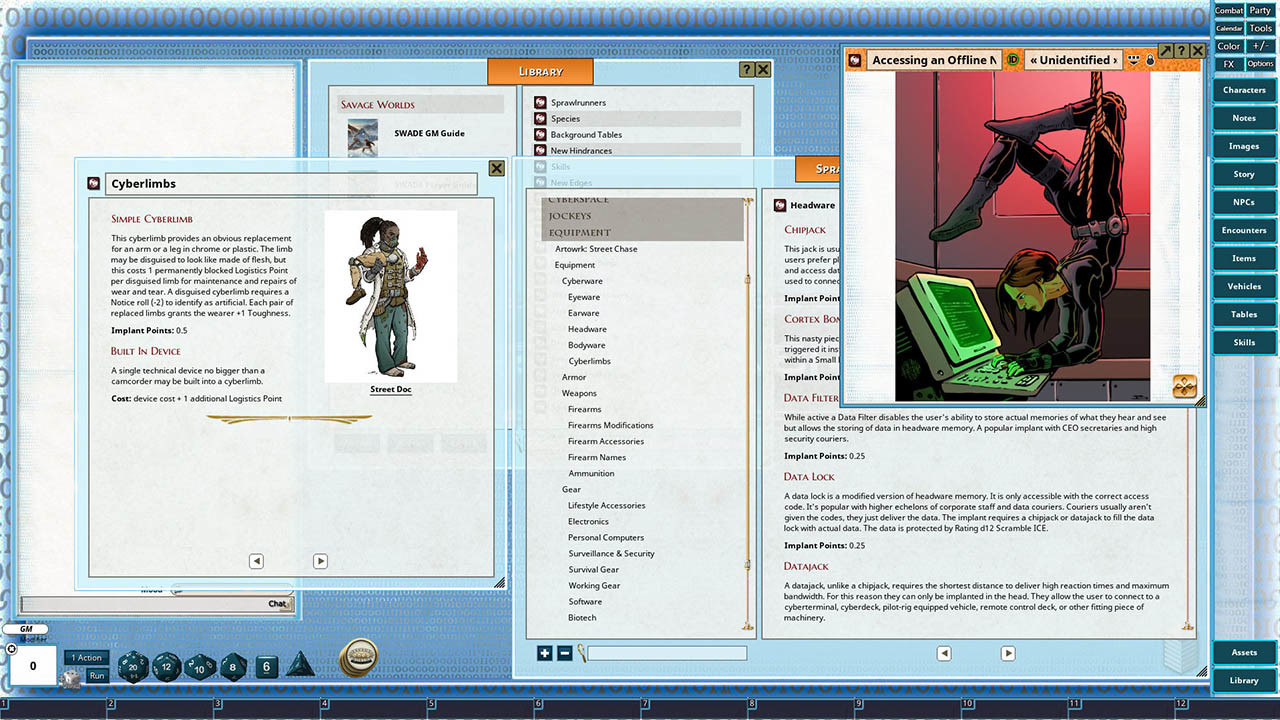Open the drawing tool on the image window
The image size is (1280, 720).
point(1184,384)
